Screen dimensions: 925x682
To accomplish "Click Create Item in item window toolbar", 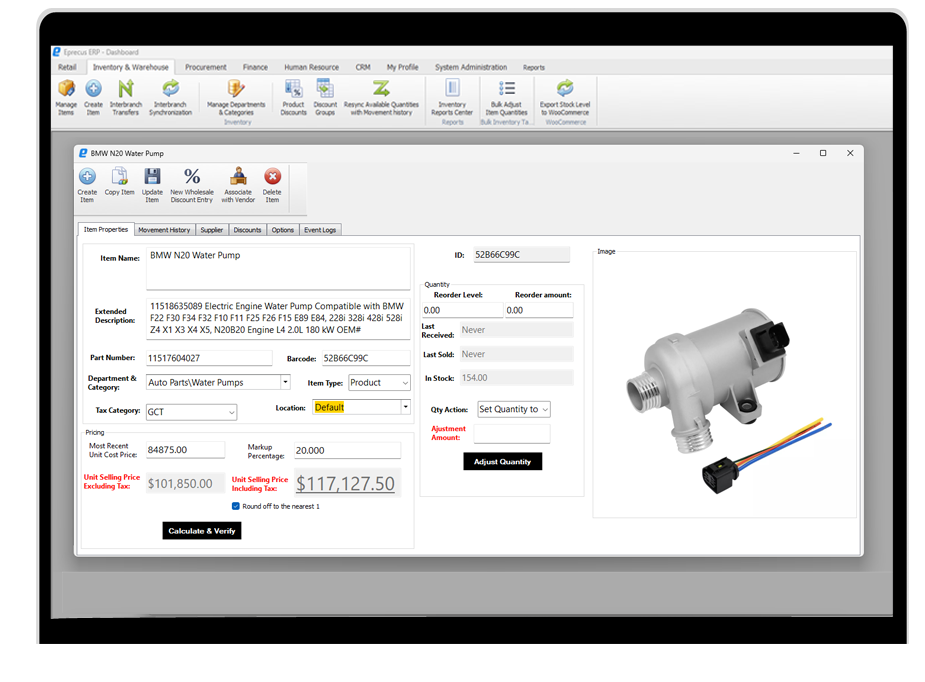I will (87, 185).
